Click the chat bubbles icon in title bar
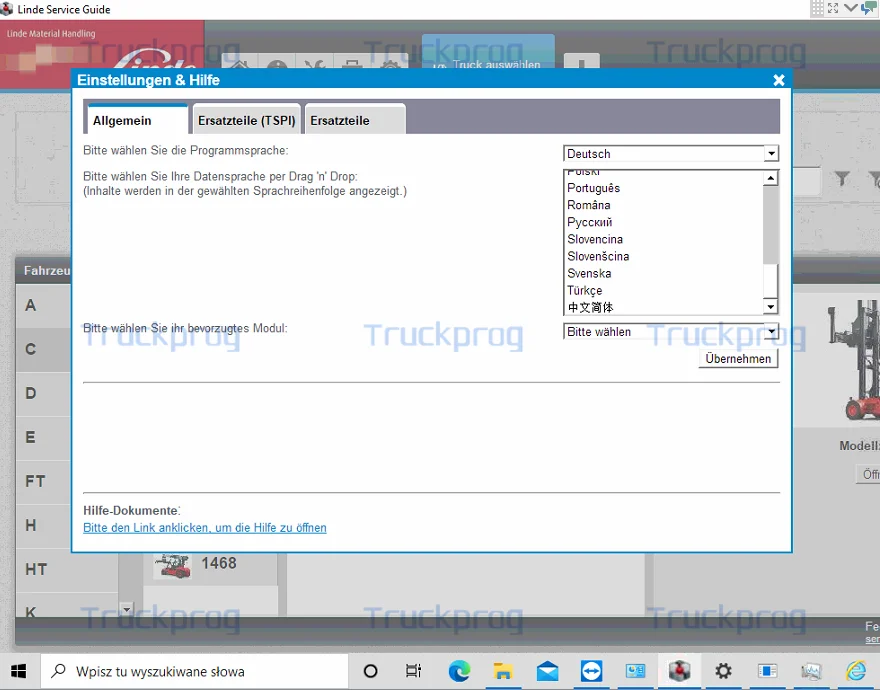The height and width of the screenshot is (690, 880). click(869, 8)
